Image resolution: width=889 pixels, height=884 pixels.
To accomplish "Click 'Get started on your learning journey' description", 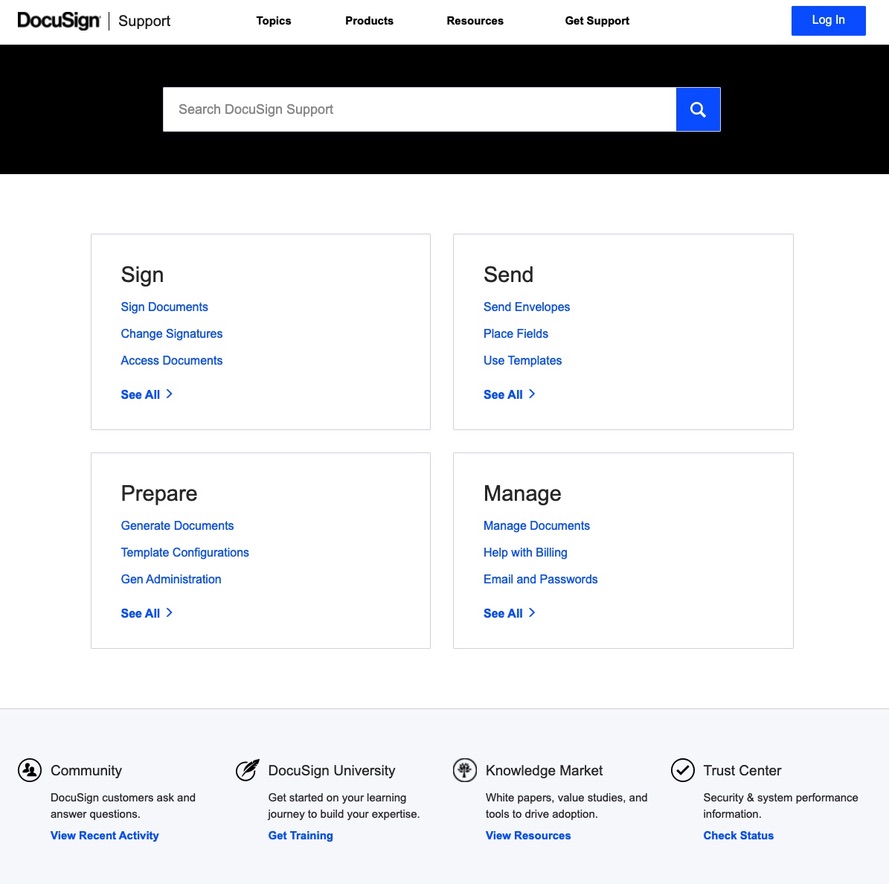I will (x=344, y=805).
